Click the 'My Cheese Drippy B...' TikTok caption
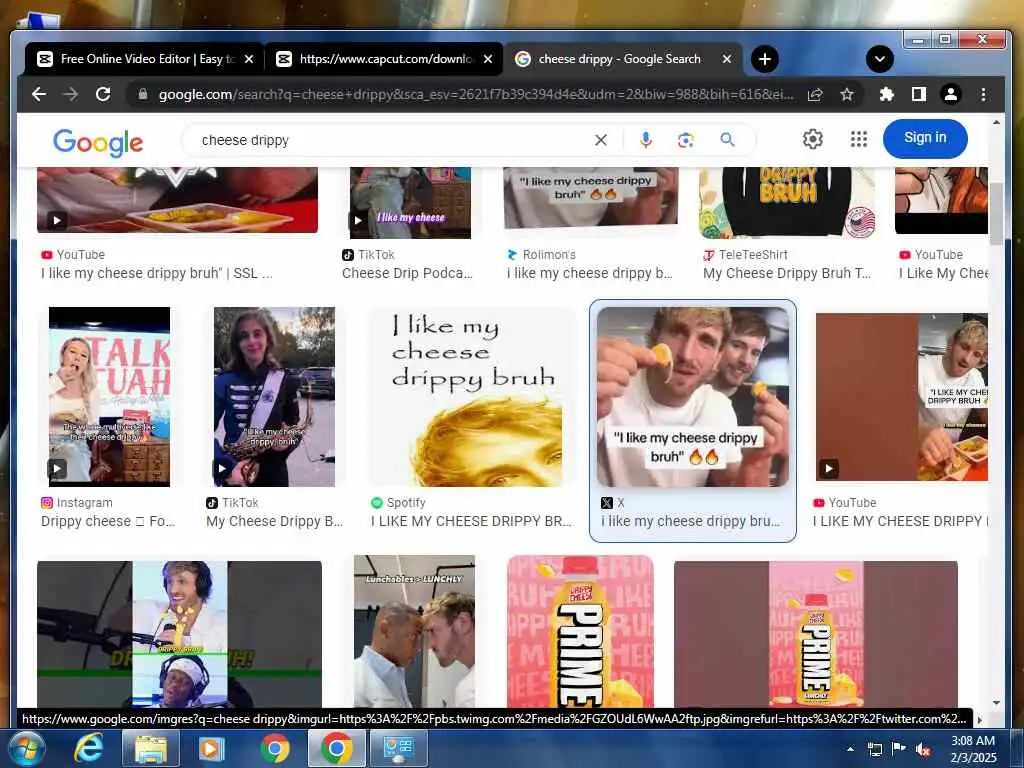 pyautogui.click(x=274, y=521)
